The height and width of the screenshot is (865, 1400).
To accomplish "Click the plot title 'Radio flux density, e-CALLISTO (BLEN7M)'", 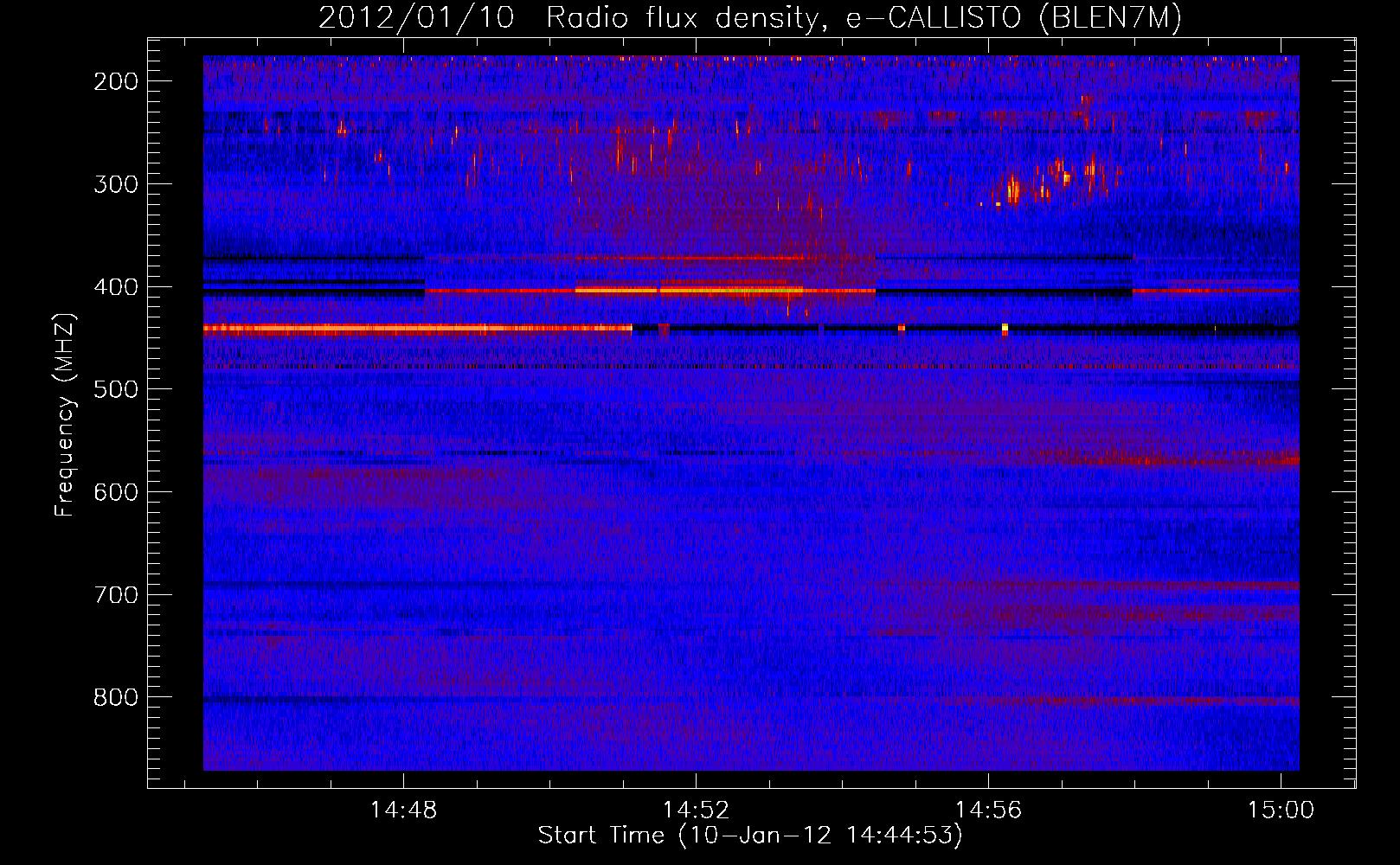I will 864,18.
